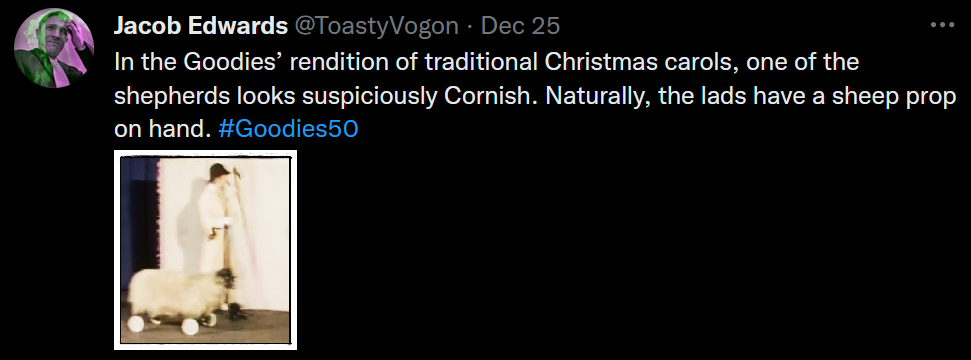Image resolution: width=971 pixels, height=360 pixels.
Task: Enlarge the attached sheep prop image
Action: (x=206, y=250)
